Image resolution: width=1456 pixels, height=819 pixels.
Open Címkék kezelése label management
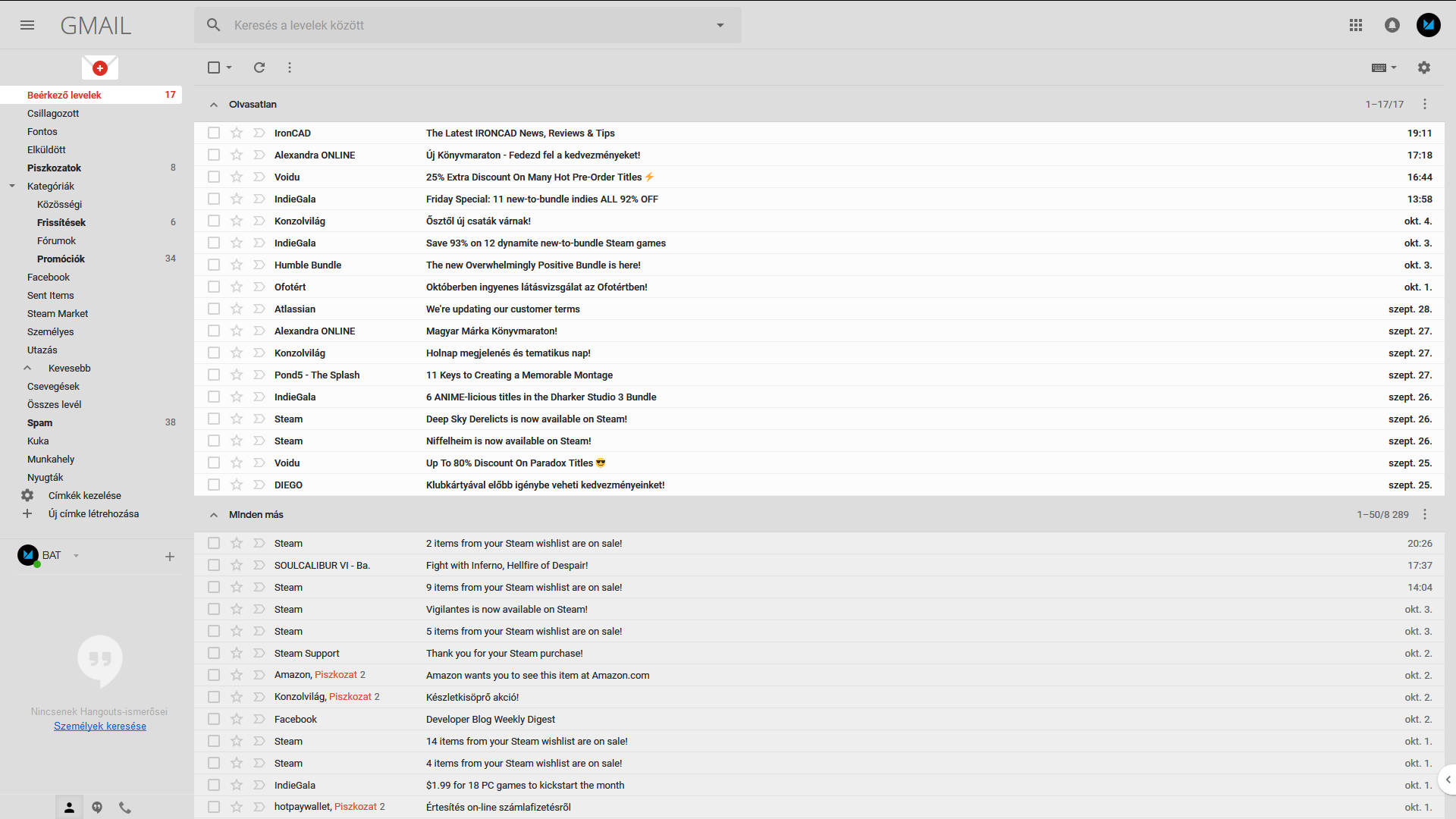click(85, 495)
